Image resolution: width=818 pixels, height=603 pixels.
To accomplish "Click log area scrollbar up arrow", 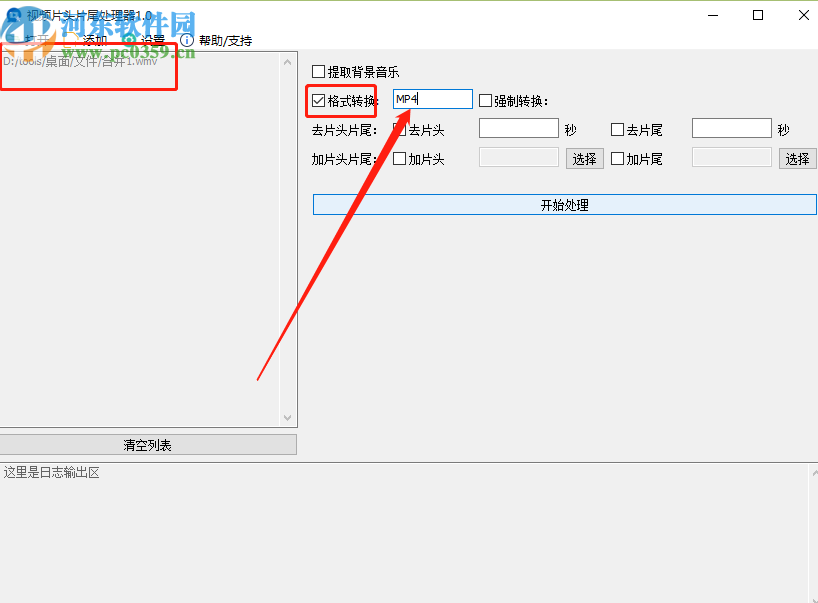I will (814, 473).
